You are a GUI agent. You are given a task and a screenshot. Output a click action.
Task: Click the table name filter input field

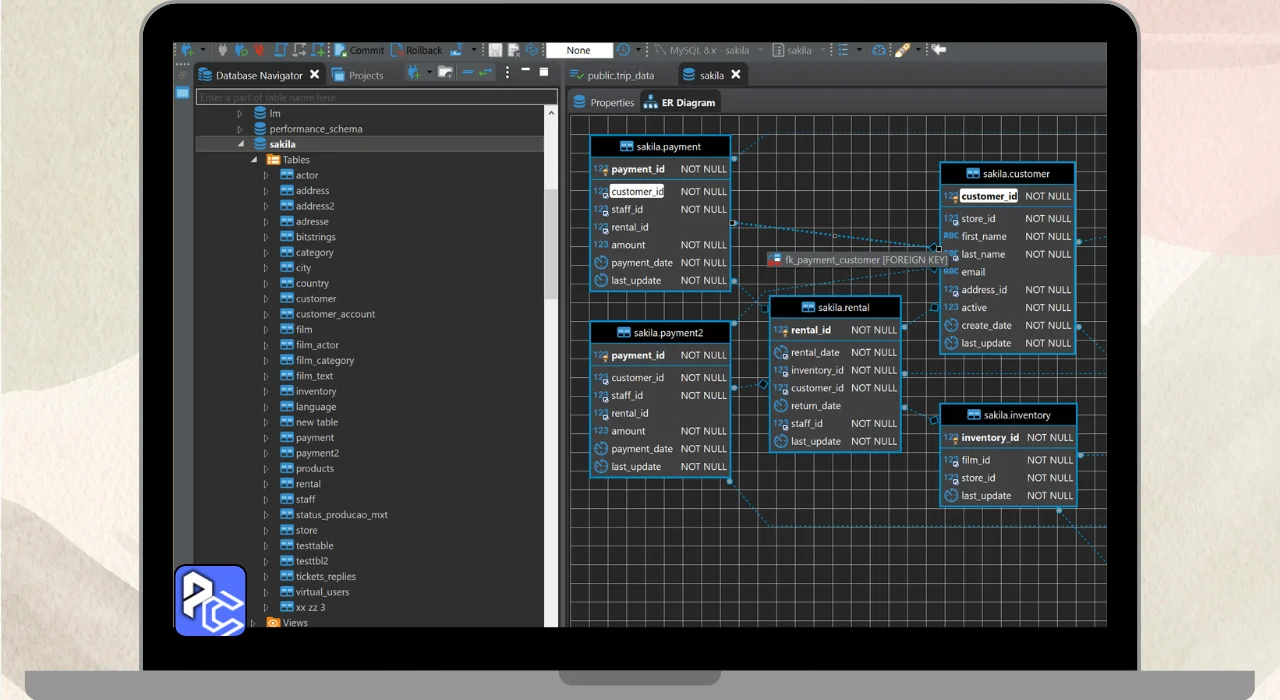(x=377, y=98)
